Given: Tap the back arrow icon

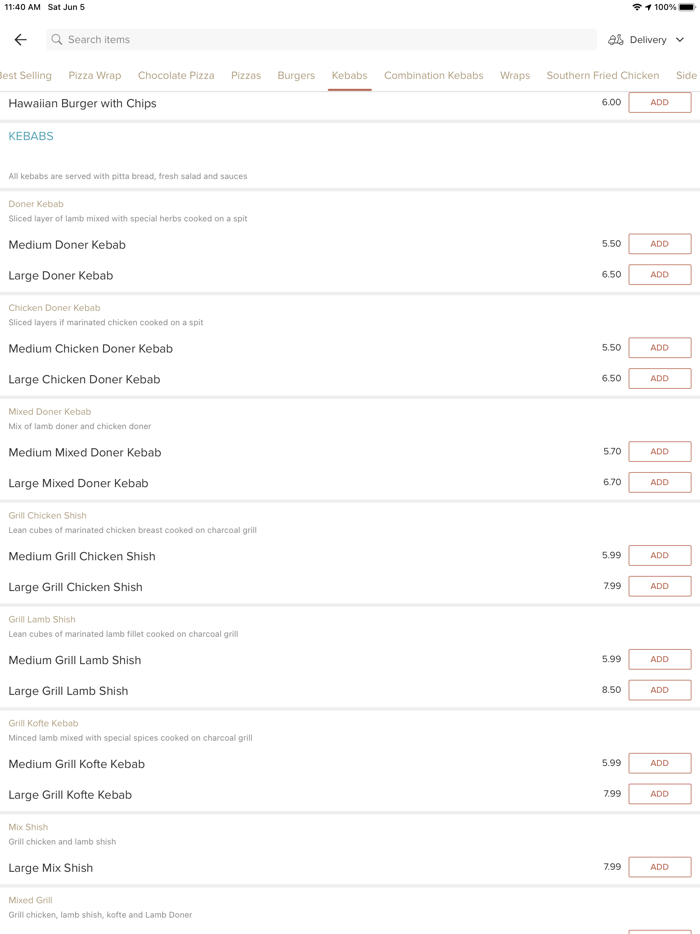Looking at the screenshot, I should click(x=20, y=40).
